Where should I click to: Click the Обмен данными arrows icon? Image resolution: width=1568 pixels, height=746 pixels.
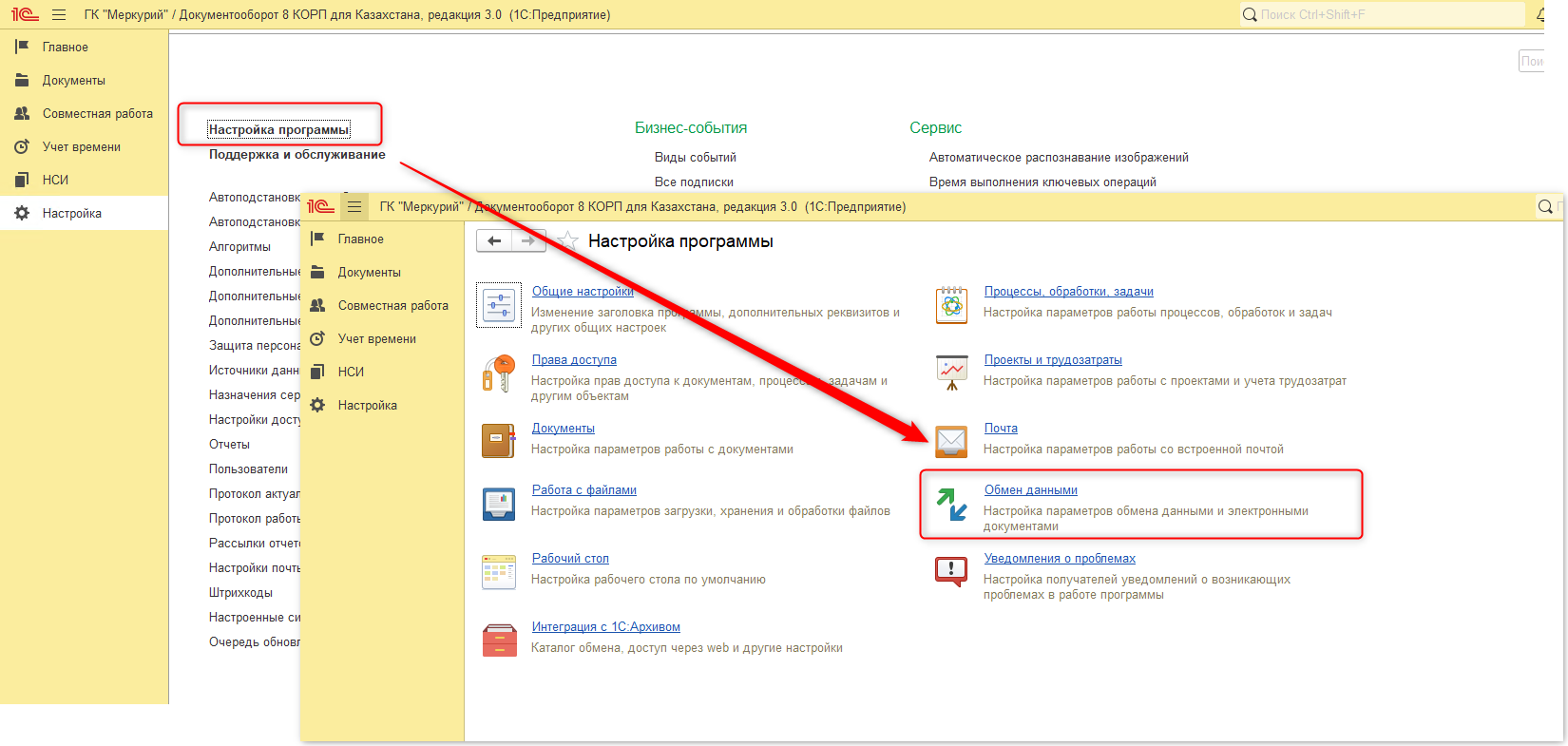click(951, 504)
